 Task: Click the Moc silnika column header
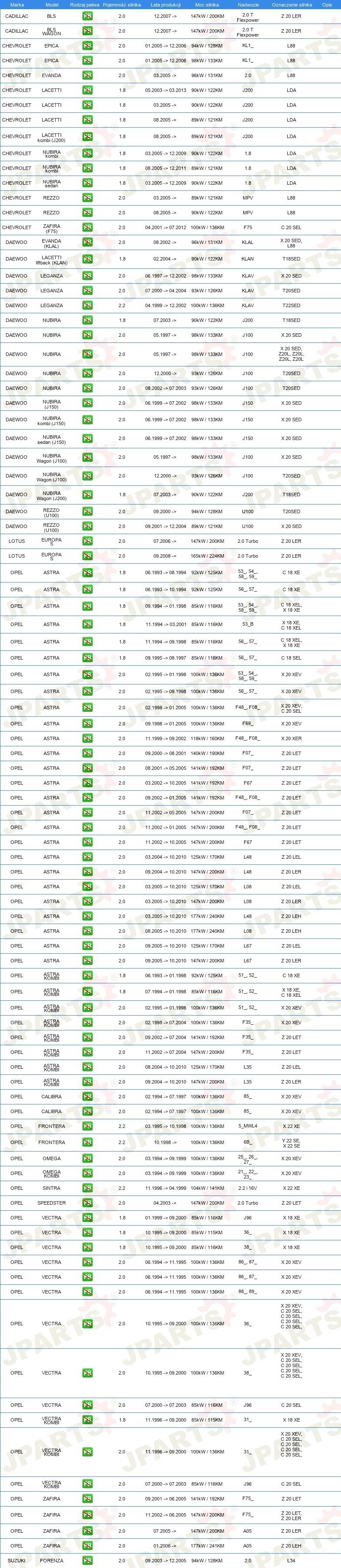point(207,5)
